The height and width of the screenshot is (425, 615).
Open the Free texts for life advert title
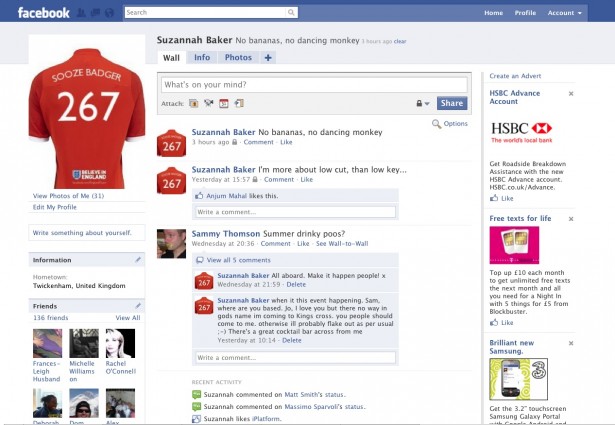click(520, 218)
